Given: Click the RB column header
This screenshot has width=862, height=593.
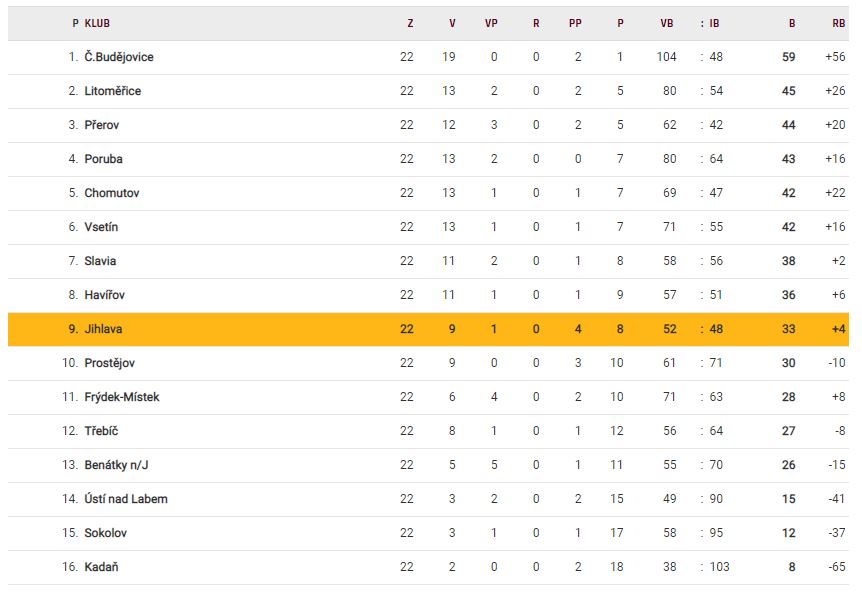Looking at the screenshot, I should 838,23.
